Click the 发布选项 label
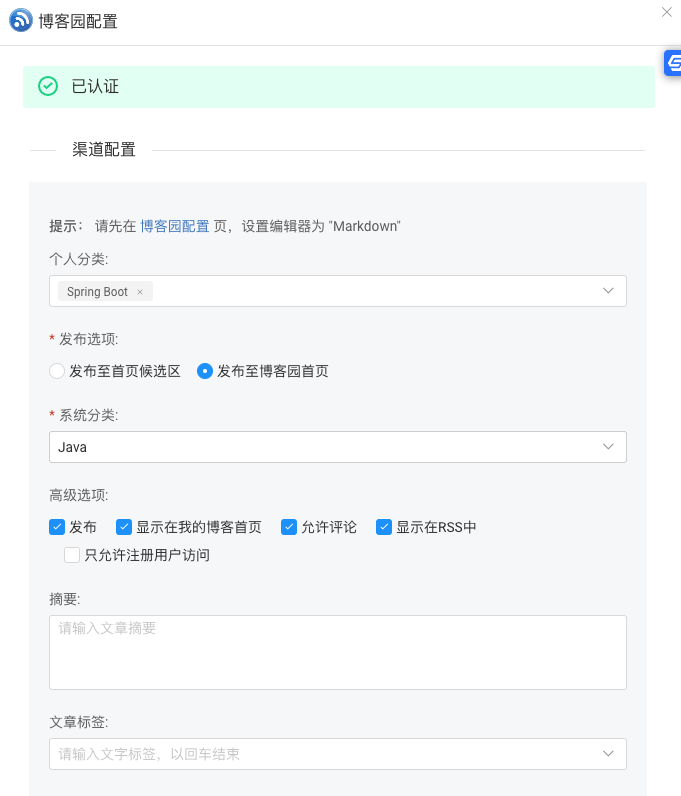 [89, 339]
